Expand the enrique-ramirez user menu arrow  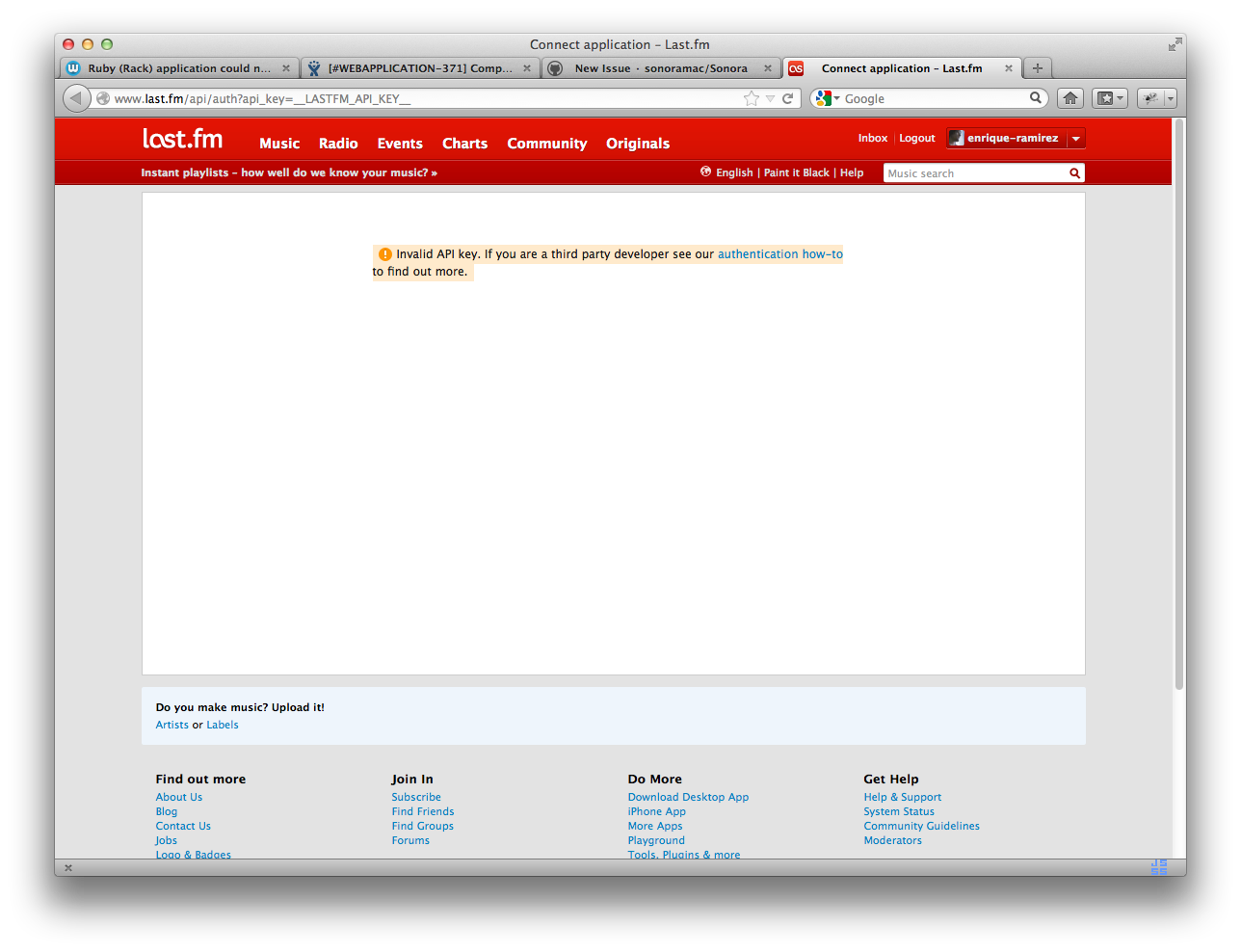1076,139
